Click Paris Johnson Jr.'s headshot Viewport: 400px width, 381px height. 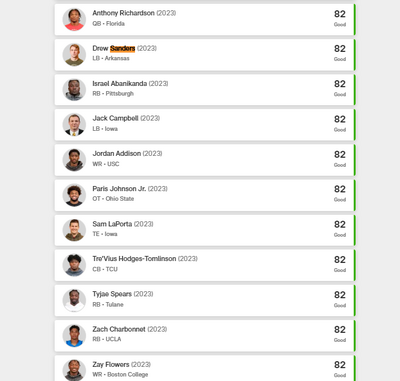74,195
